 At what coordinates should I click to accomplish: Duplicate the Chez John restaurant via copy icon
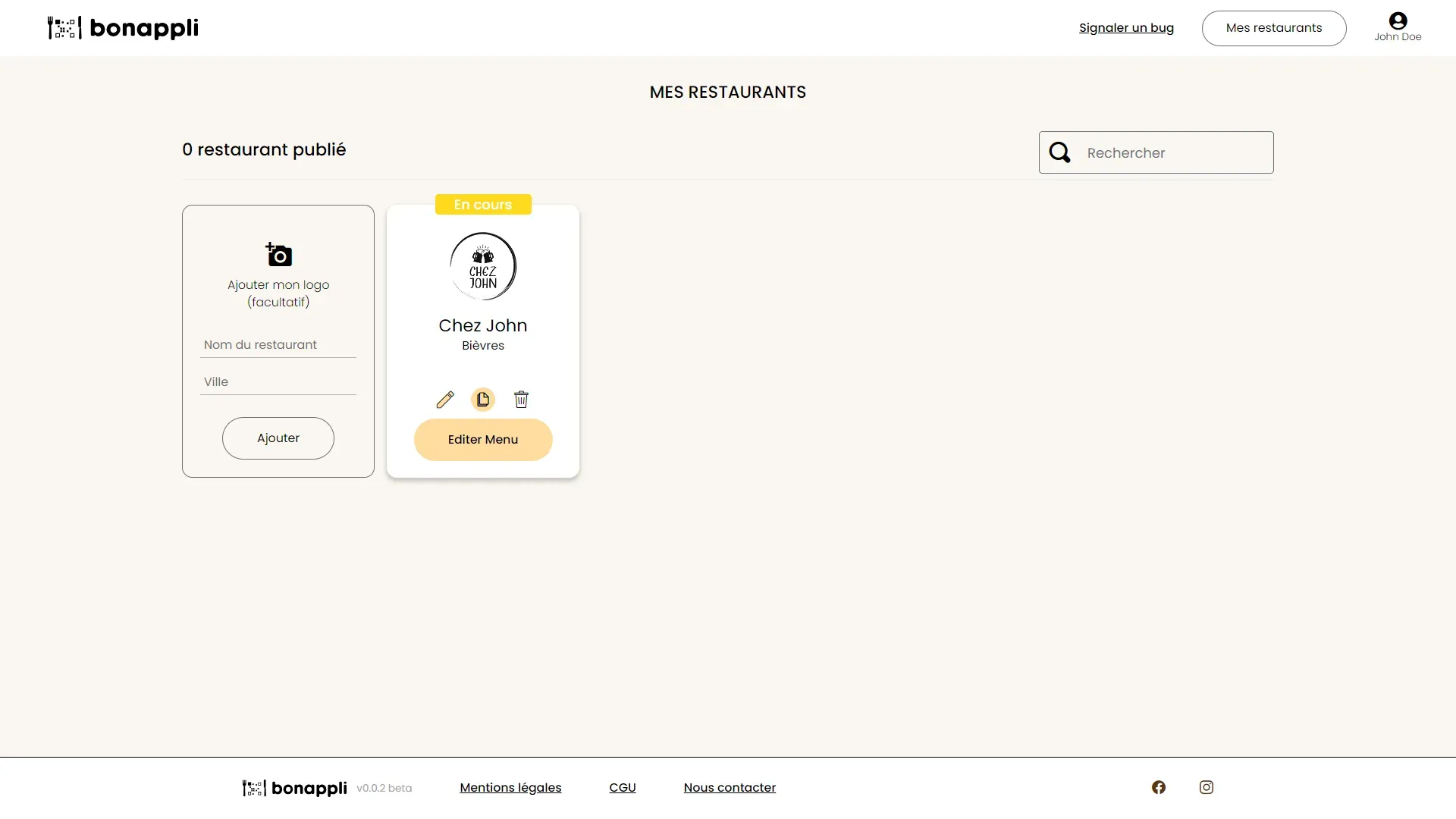[483, 400]
